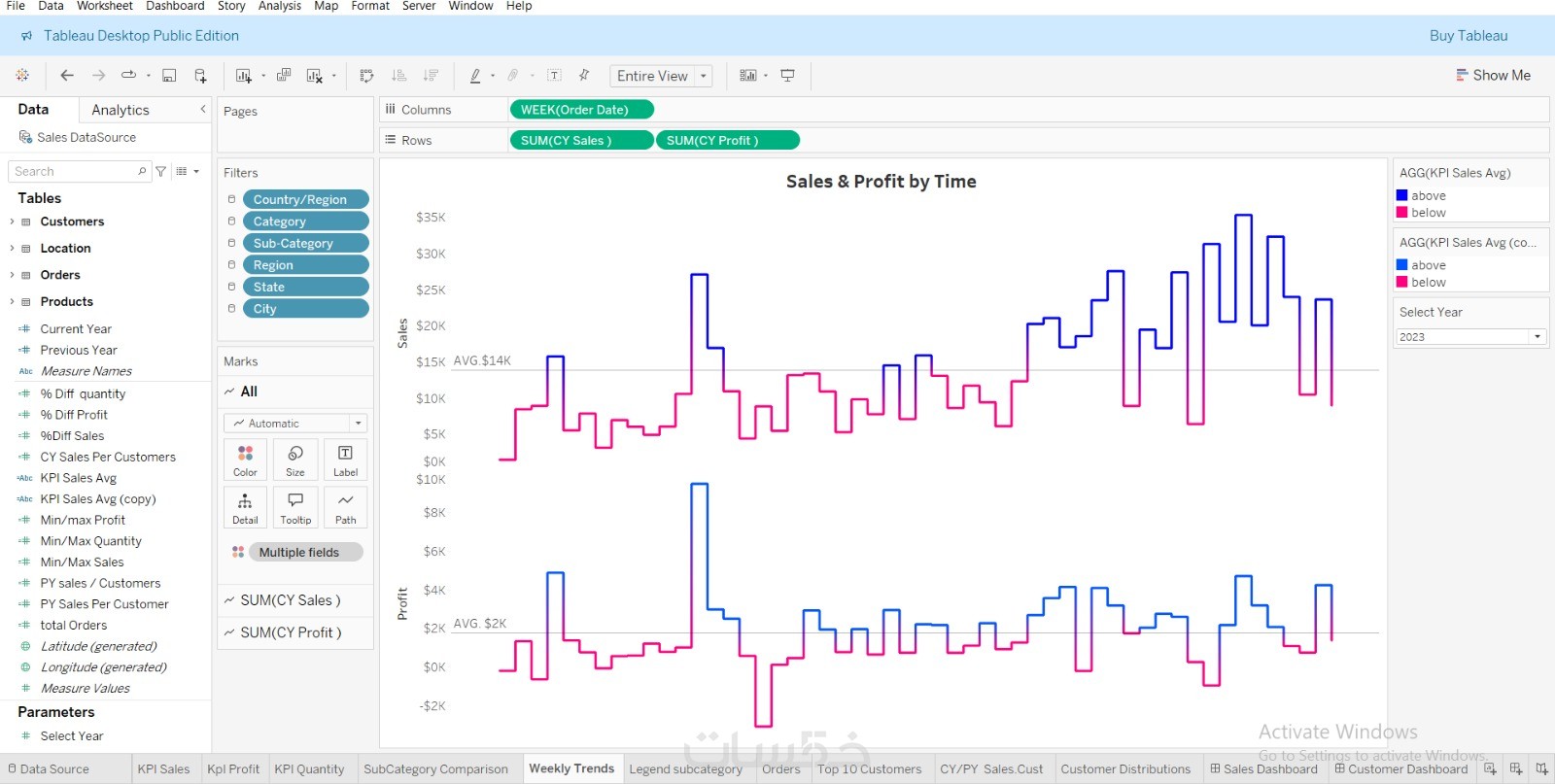Open the Worksheet menu

coord(105,6)
